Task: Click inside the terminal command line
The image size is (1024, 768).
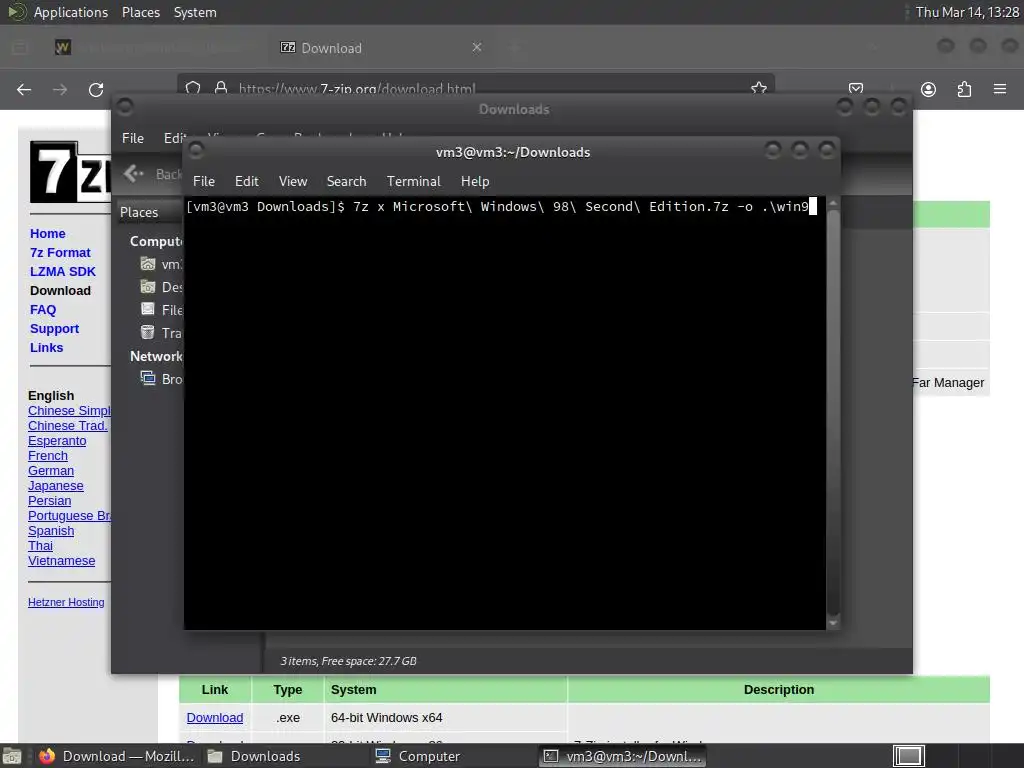Action: click(x=500, y=207)
